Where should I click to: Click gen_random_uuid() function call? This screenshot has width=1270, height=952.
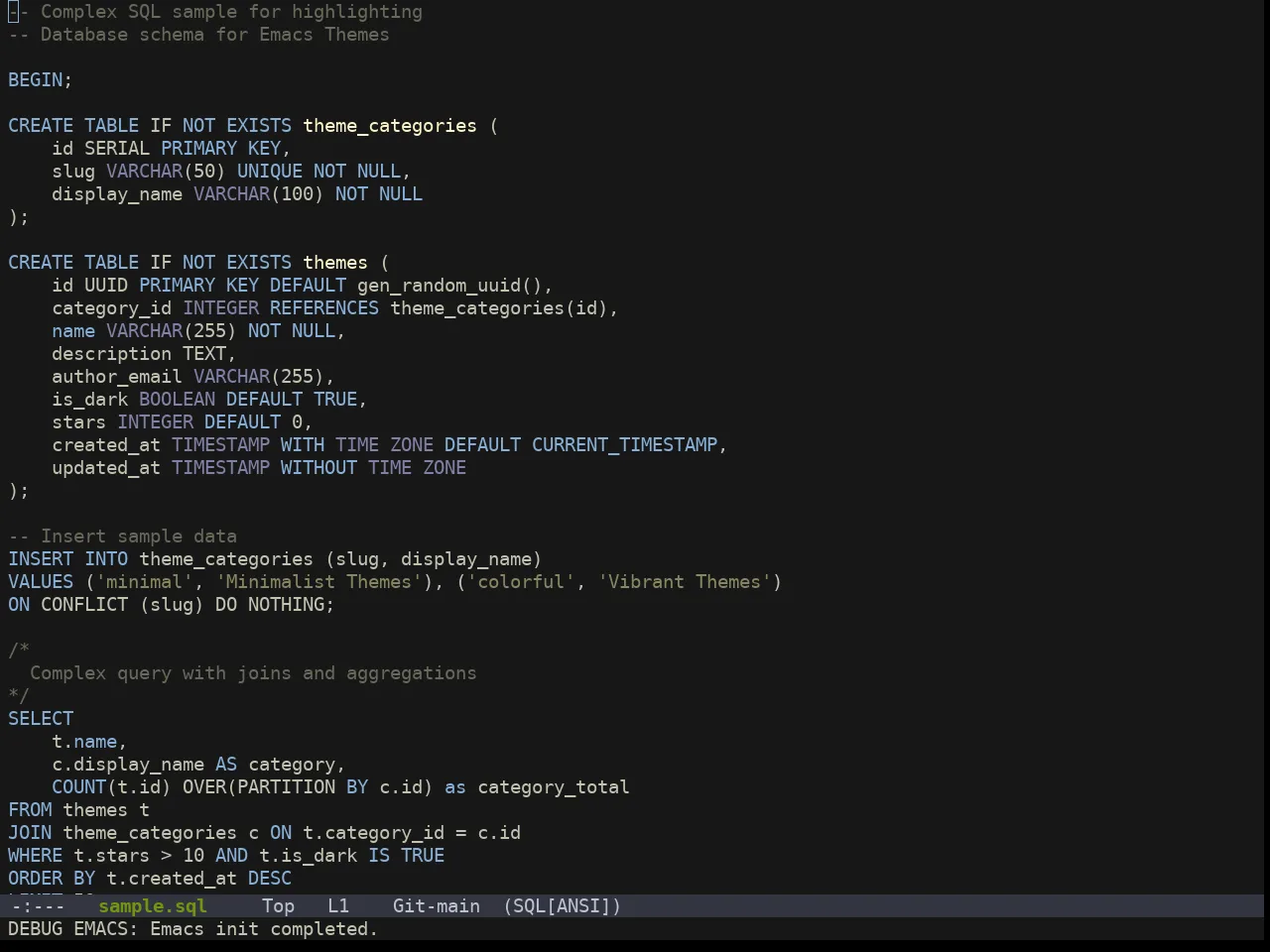pyautogui.click(x=449, y=286)
